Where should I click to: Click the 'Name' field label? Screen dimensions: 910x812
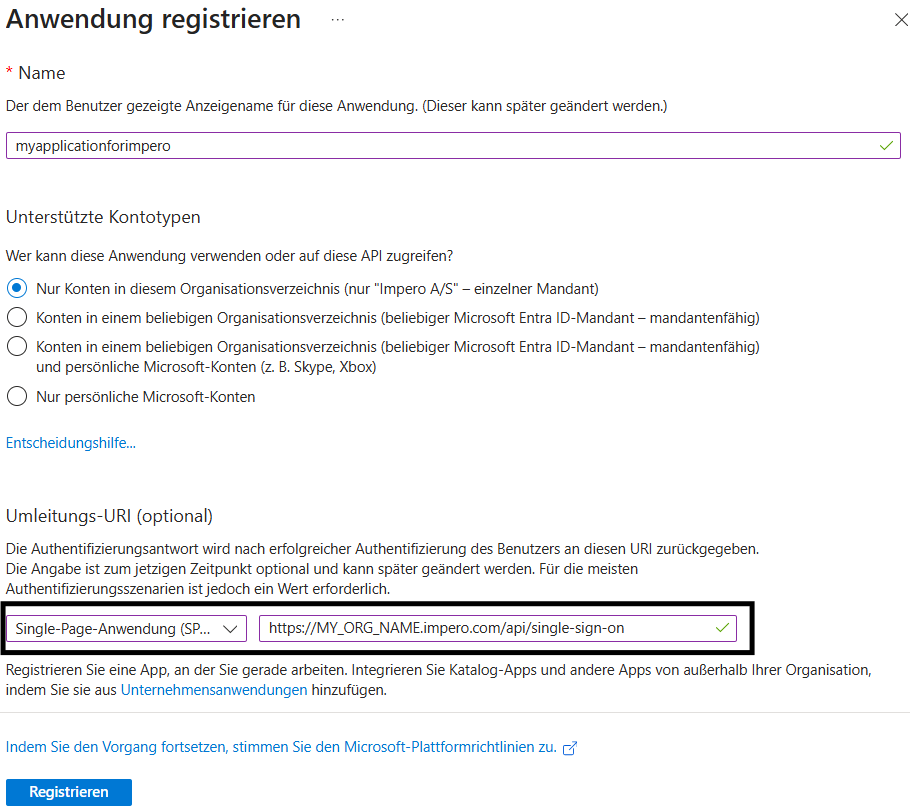41,73
